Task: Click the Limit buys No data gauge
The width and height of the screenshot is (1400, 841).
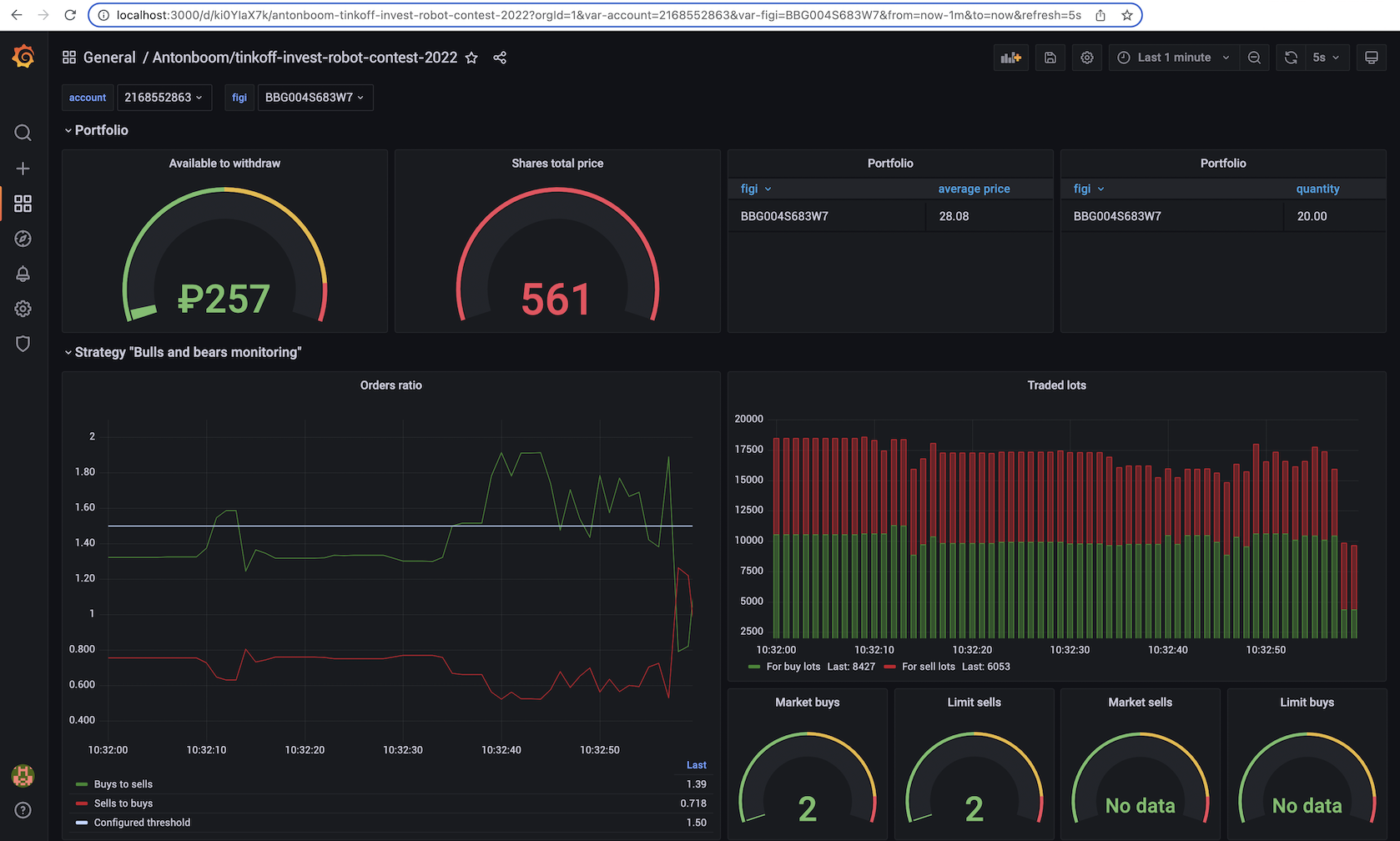Action: (x=1307, y=806)
